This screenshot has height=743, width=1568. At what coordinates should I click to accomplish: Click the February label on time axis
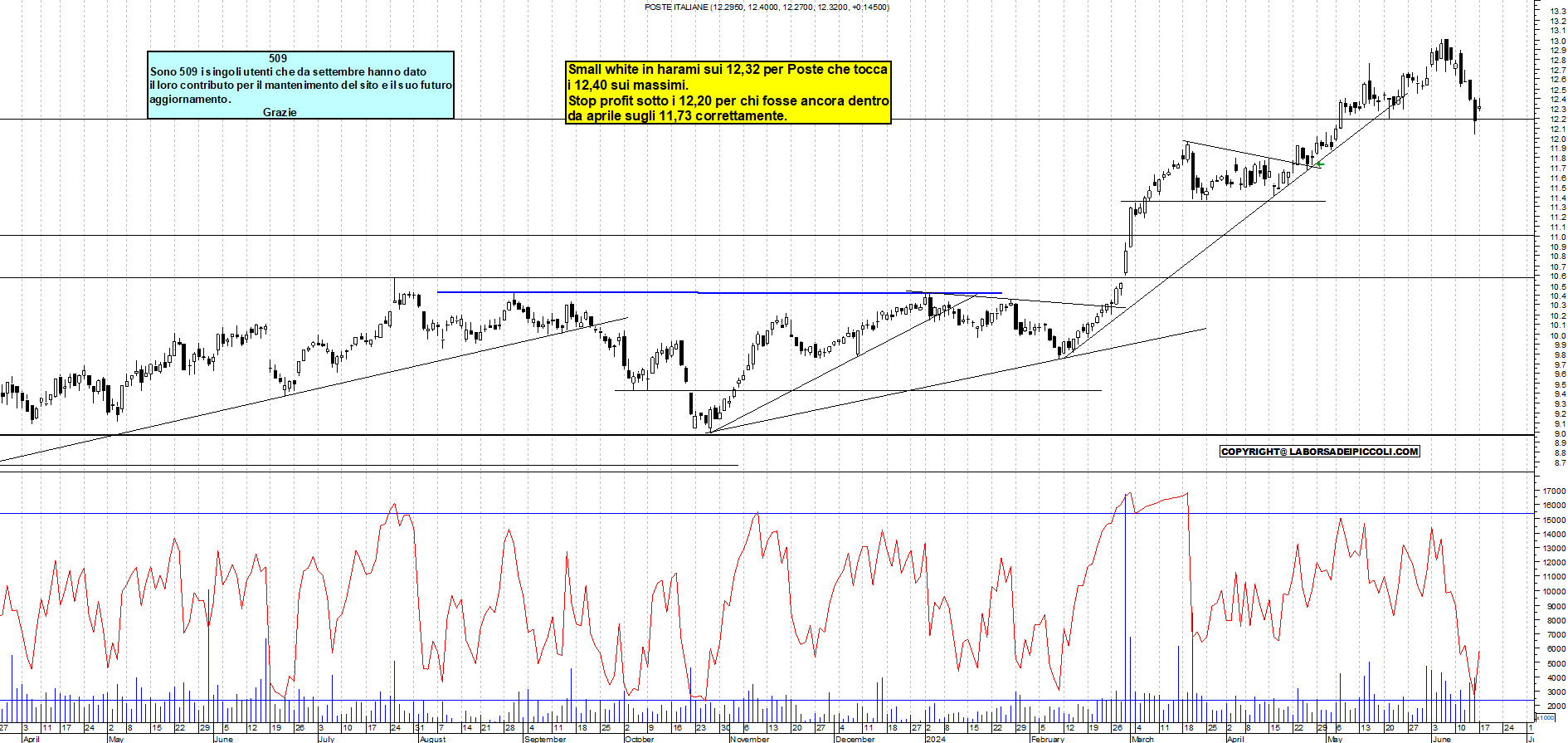tap(1047, 739)
